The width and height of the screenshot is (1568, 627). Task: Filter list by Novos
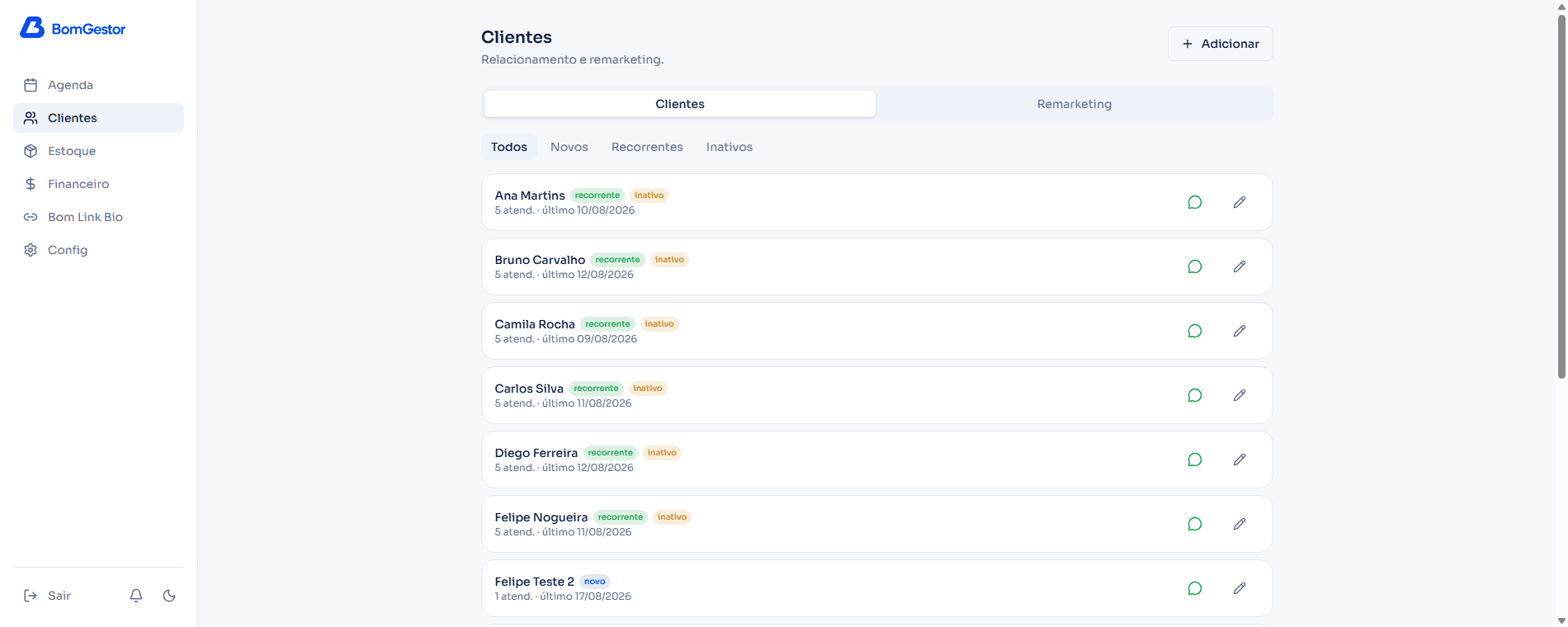coord(569,147)
